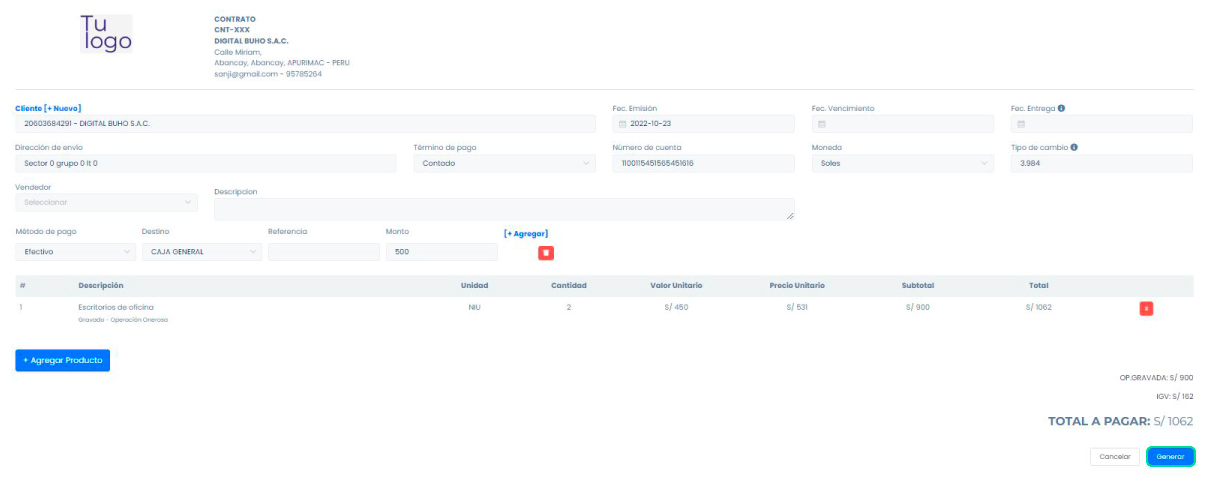Click the Tu logo image

[x=106, y=34]
